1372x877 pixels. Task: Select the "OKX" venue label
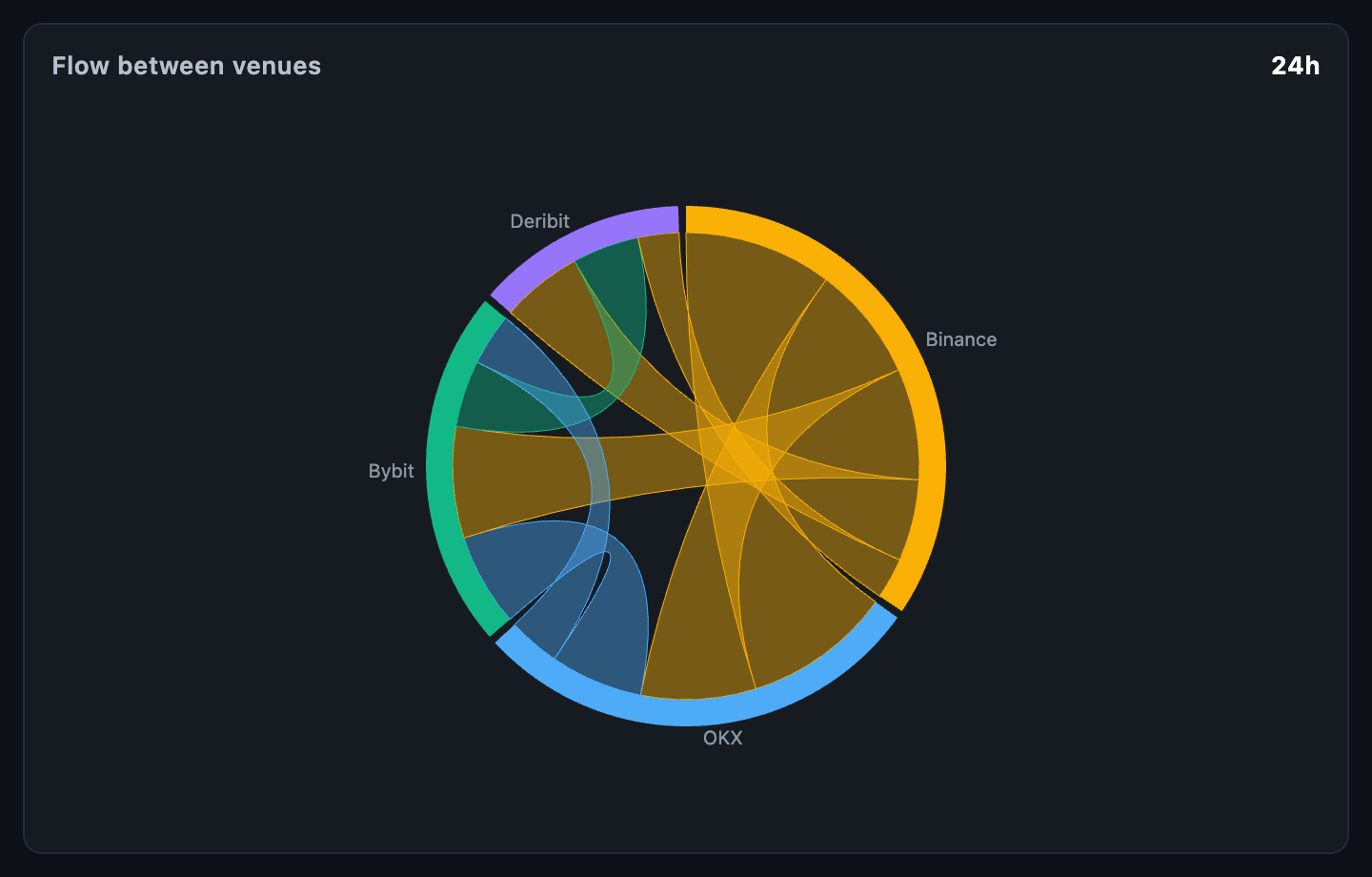722,738
